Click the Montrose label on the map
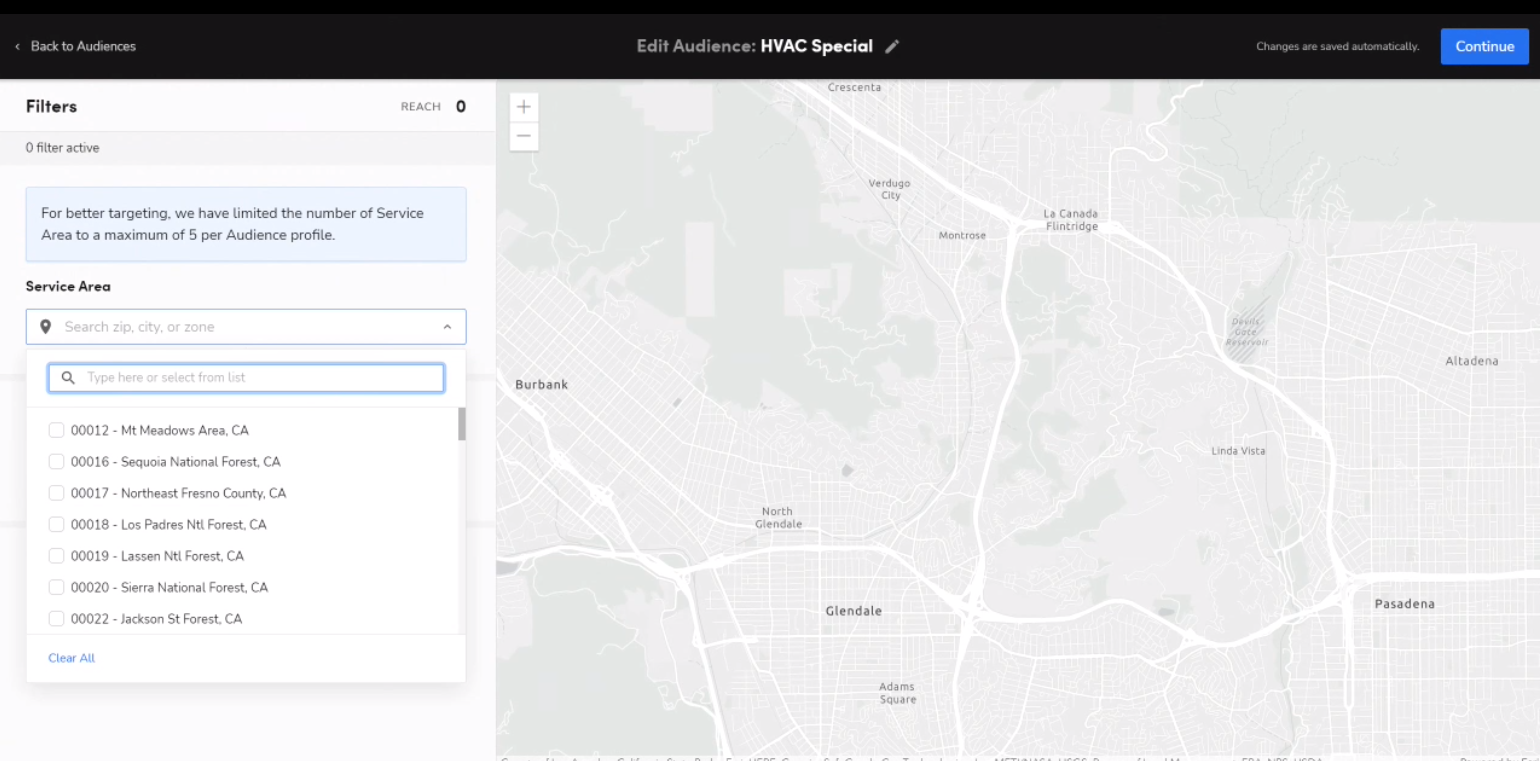 tap(962, 236)
